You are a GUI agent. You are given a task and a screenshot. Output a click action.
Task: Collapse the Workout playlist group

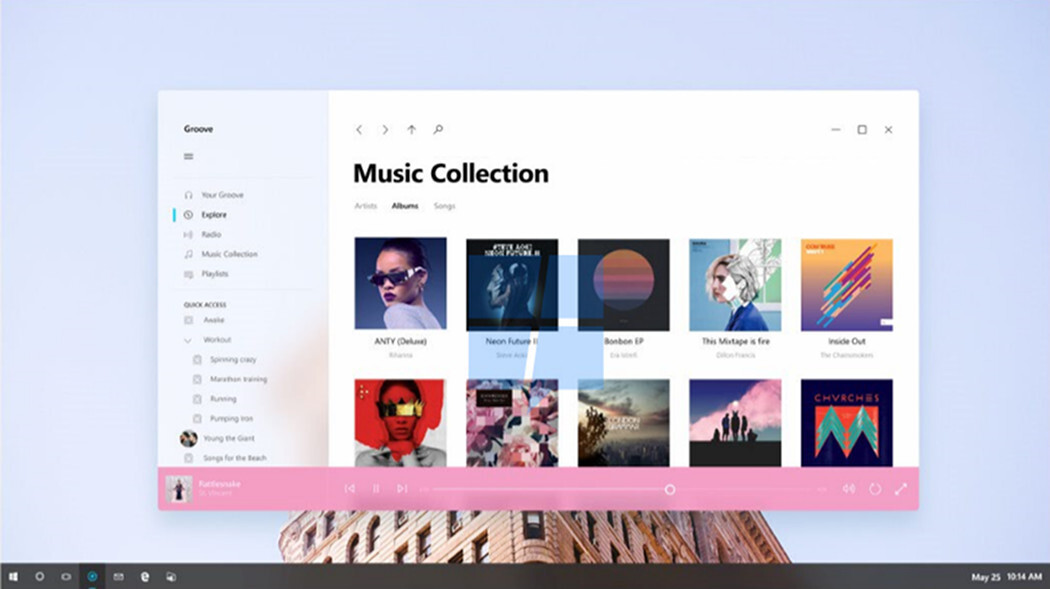coord(189,339)
